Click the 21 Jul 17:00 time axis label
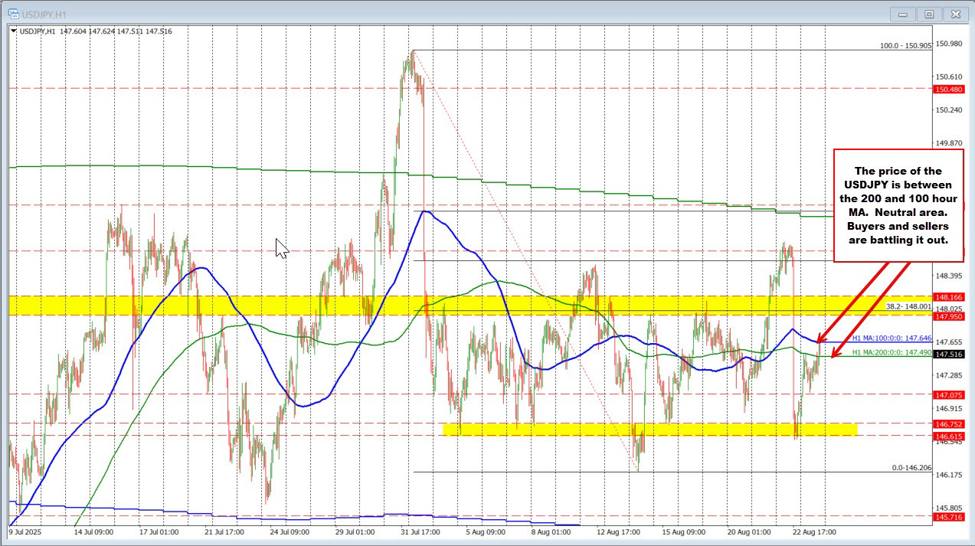This screenshot has height=546, width=975. [224, 532]
